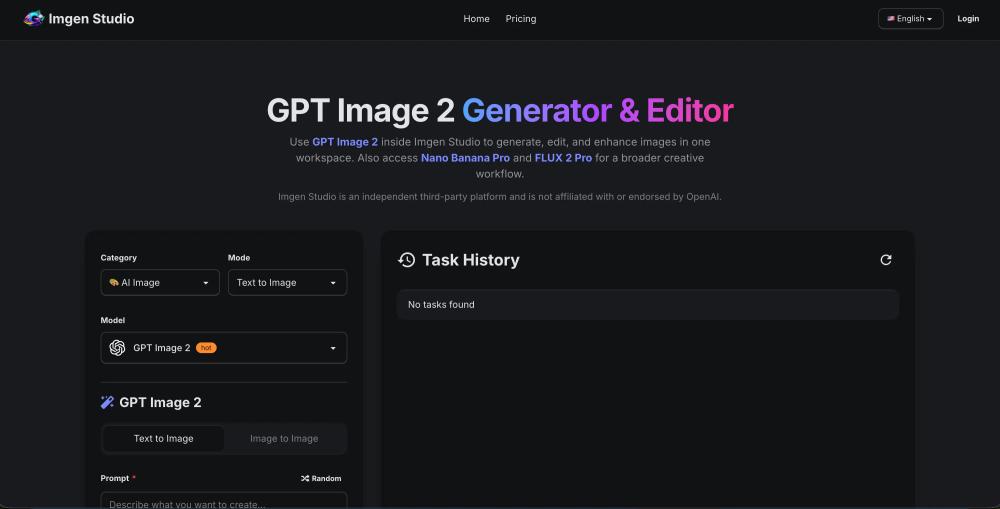1000x509 pixels.
Task: Open the Model dropdown showing GPT Image 2
Action: tap(224, 348)
